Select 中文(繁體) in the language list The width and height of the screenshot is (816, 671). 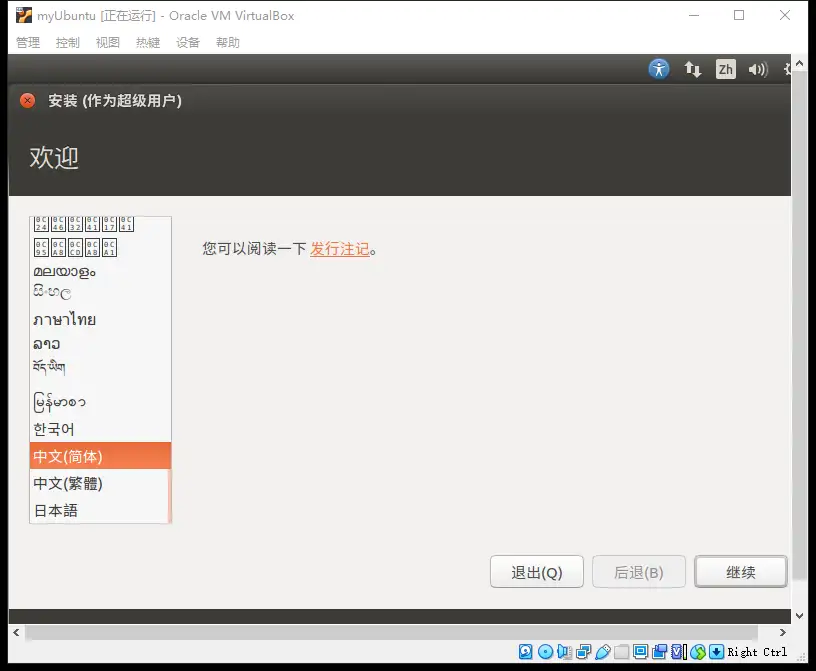coord(68,484)
